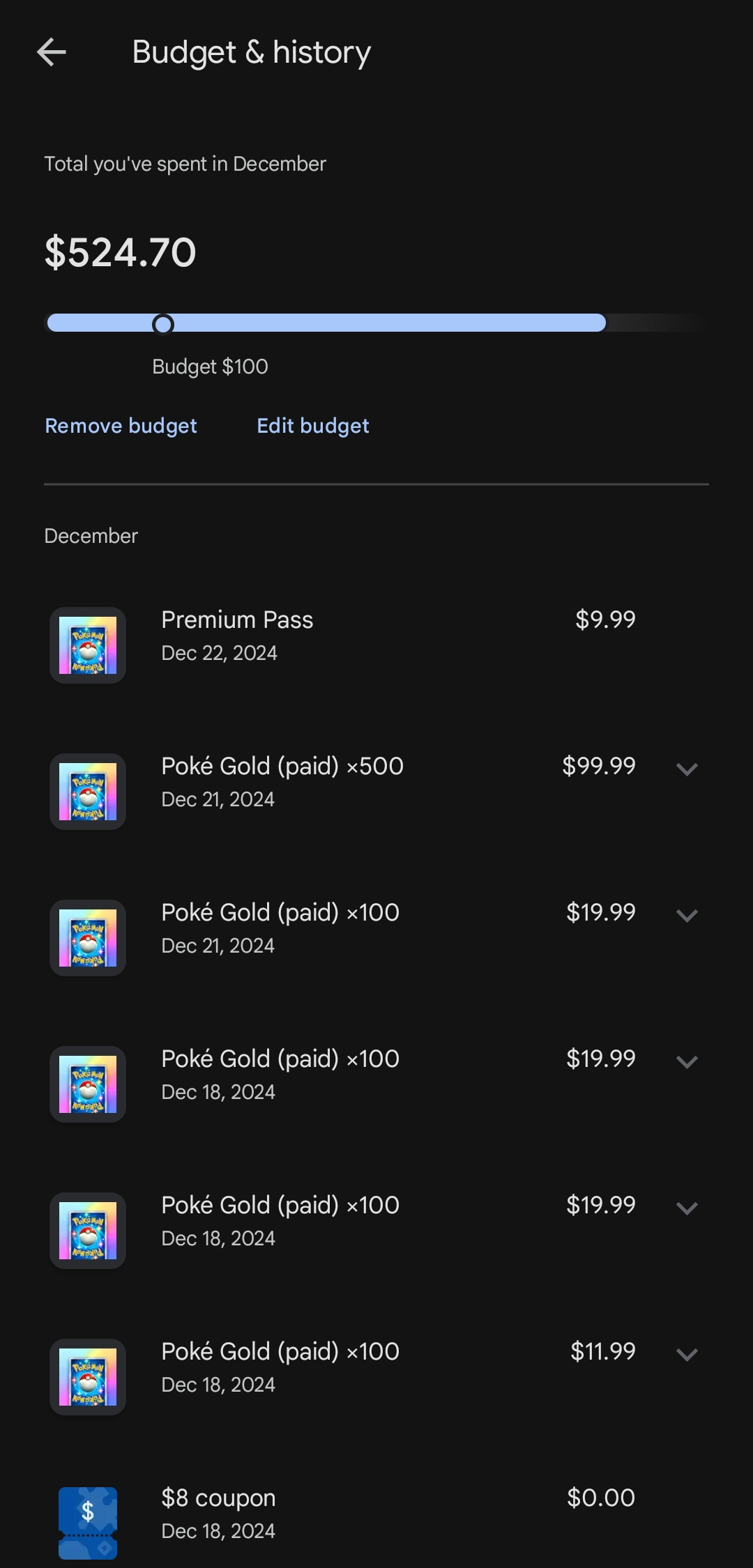The height and width of the screenshot is (1568, 753).
Task: Tap app icon beside the $11.99 purchase
Action: coord(88,1377)
